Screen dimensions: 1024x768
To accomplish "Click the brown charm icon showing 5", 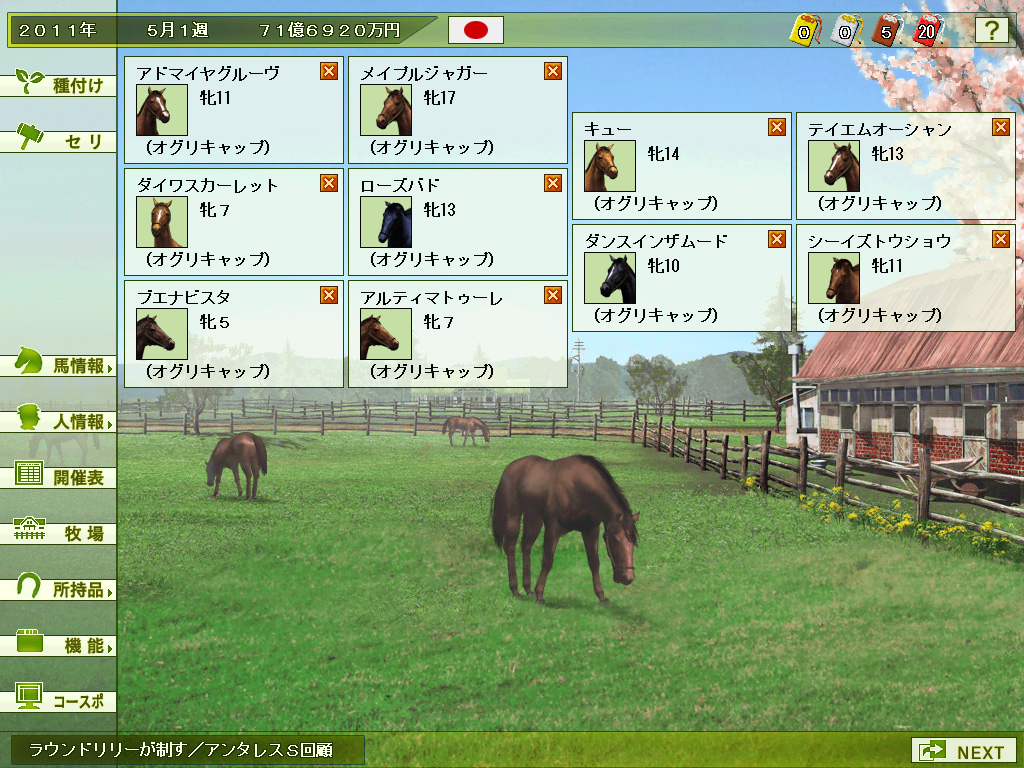I will pos(886,31).
